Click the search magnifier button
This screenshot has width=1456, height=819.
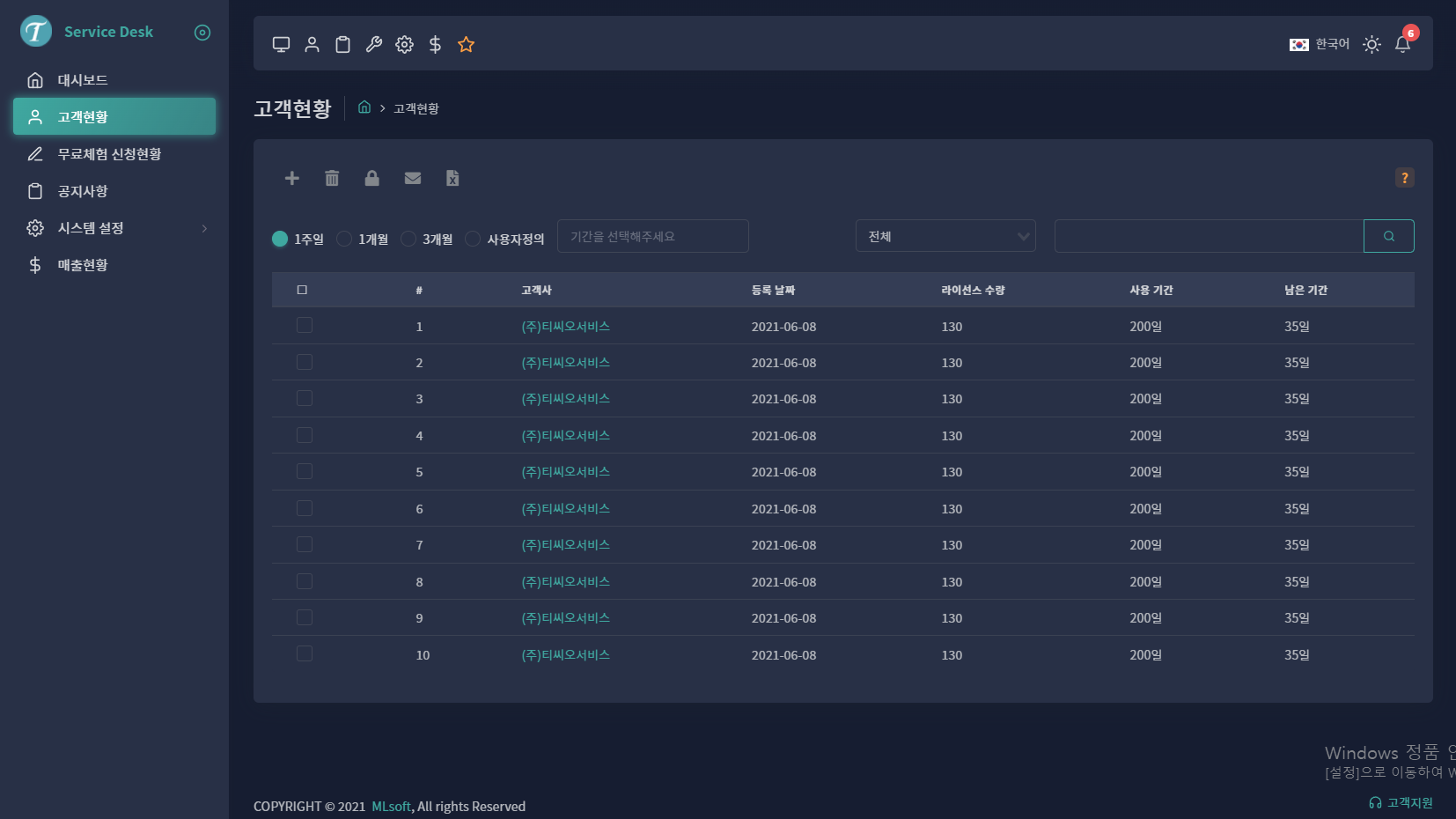[1389, 236]
